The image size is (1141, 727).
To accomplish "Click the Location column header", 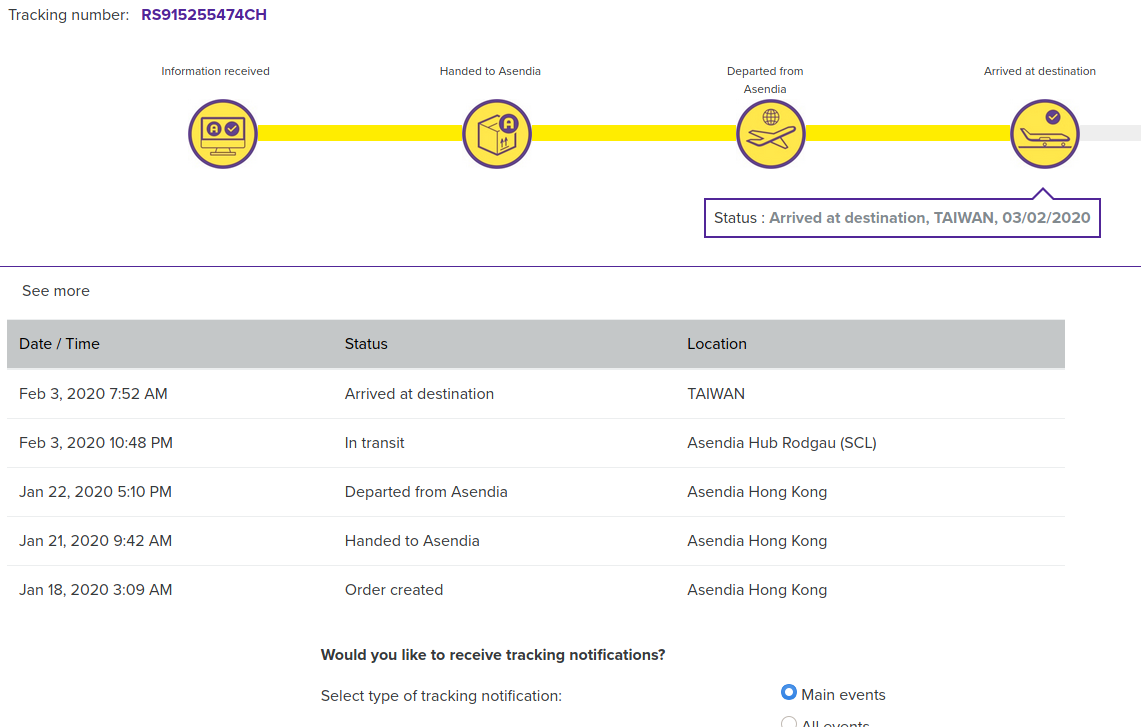I will 717,344.
